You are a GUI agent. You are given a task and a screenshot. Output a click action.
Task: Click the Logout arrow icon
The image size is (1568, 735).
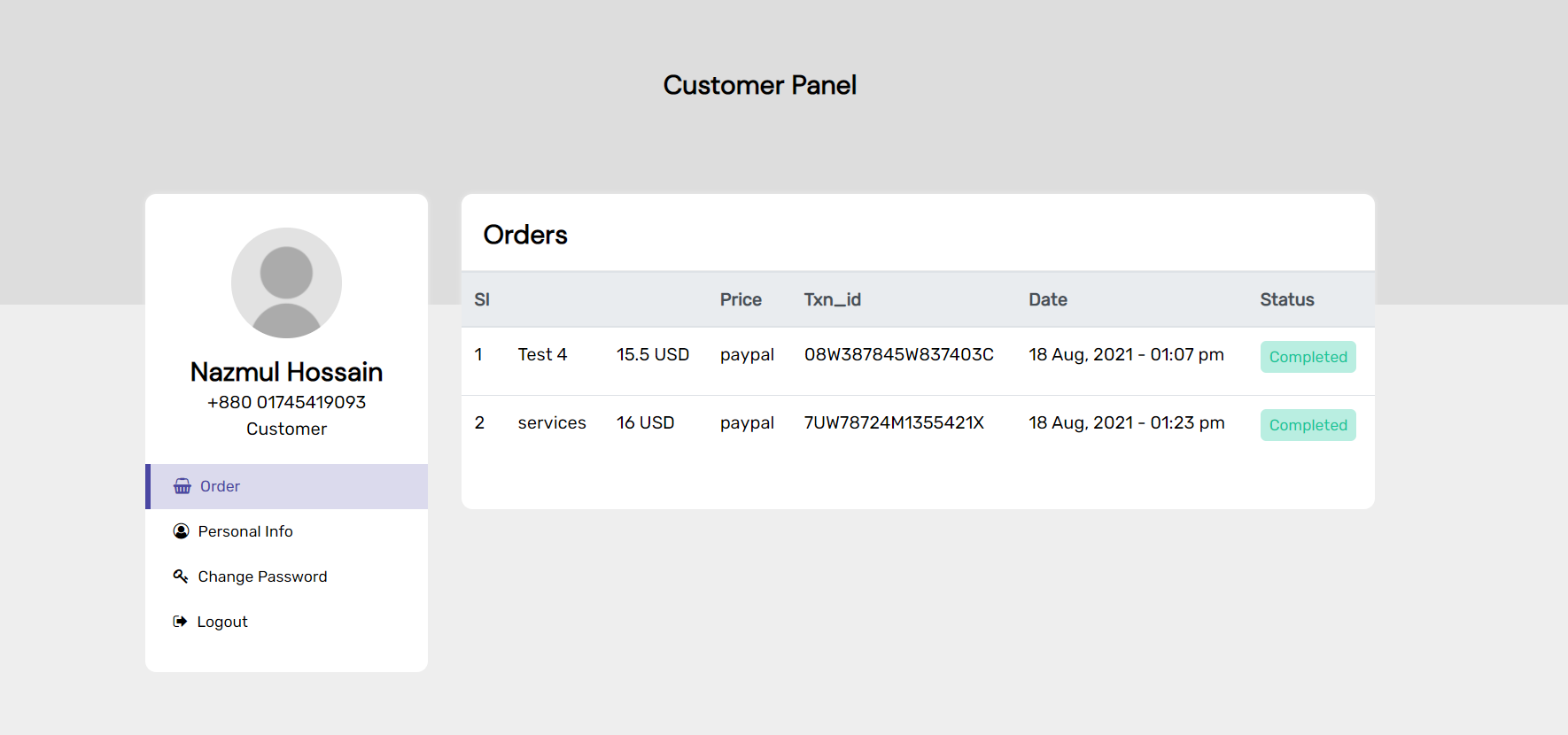click(180, 622)
